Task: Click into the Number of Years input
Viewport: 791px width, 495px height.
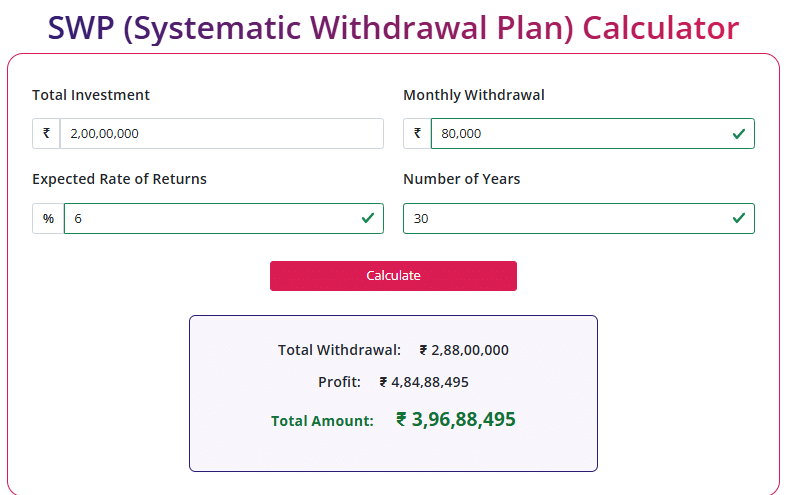Action: [565, 219]
